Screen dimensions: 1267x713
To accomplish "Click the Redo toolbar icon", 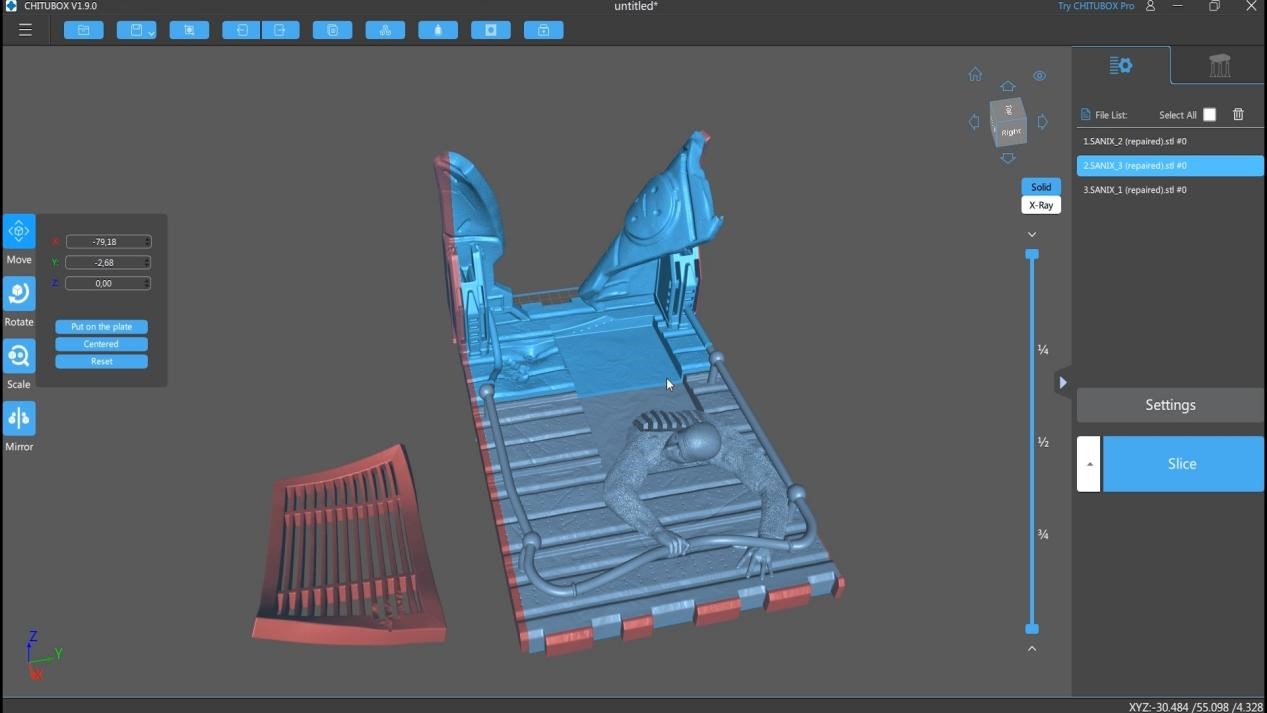I will pos(280,30).
